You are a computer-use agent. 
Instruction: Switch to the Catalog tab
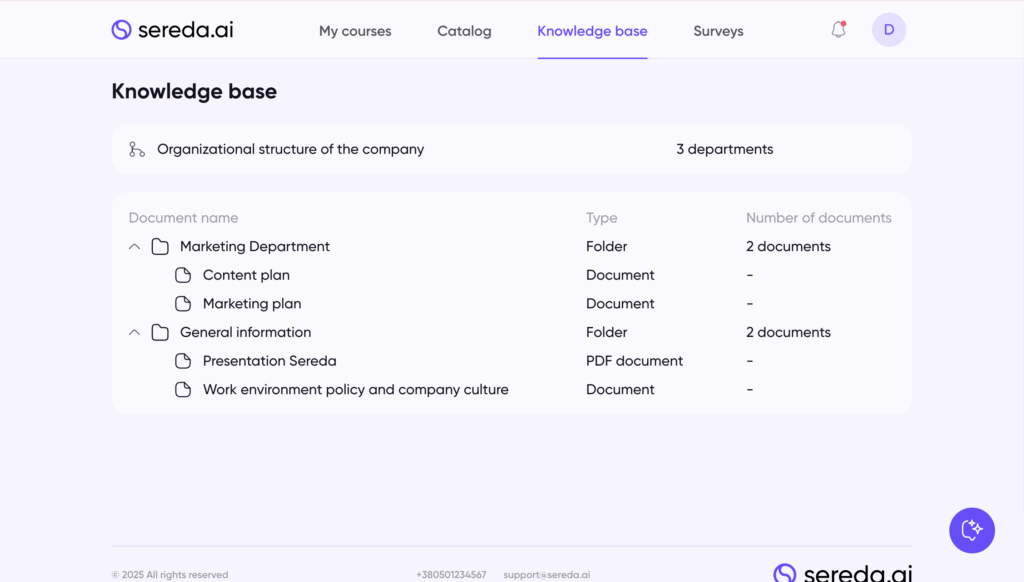[x=464, y=31]
